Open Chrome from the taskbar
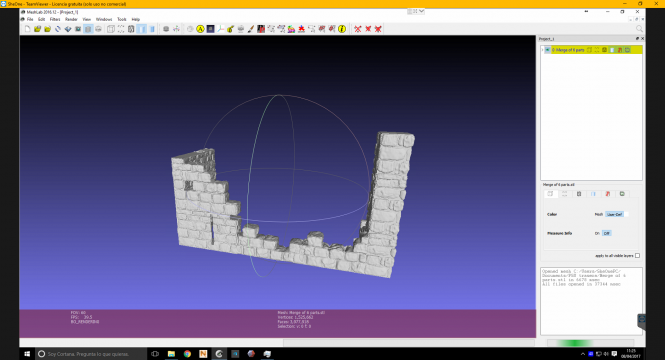The width and height of the screenshot is (665, 360). (187, 354)
